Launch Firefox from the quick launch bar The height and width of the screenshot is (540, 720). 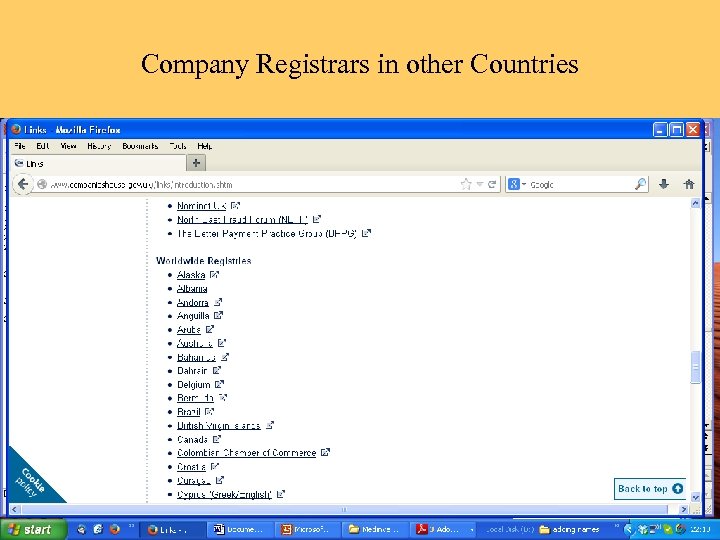click(114, 529)
